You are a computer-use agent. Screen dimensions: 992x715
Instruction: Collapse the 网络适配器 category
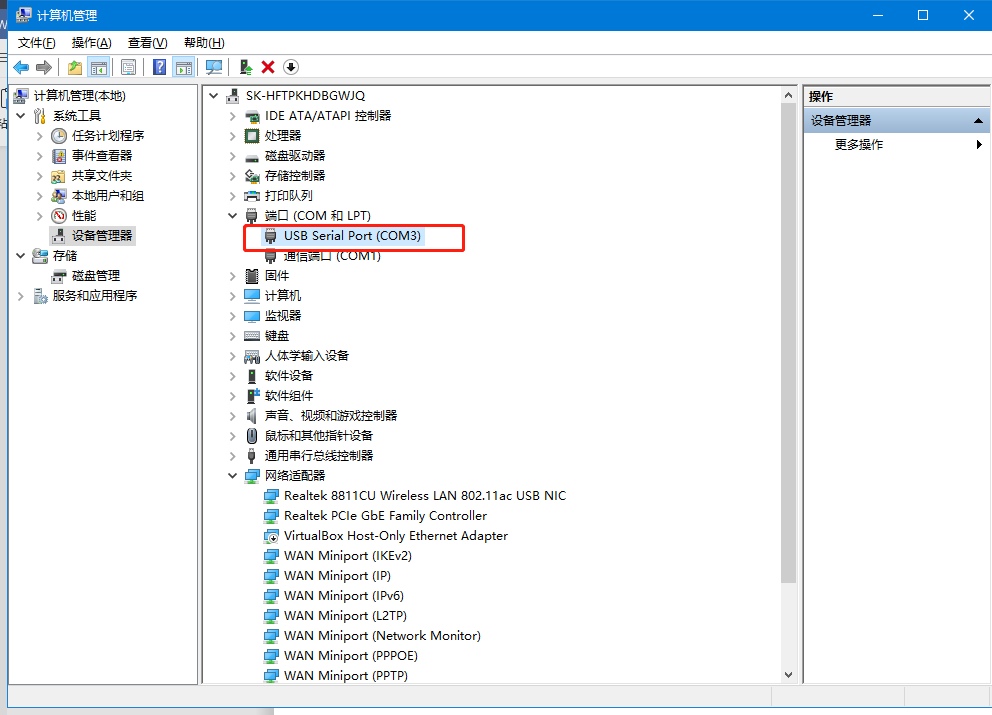(x=233, y=476)
